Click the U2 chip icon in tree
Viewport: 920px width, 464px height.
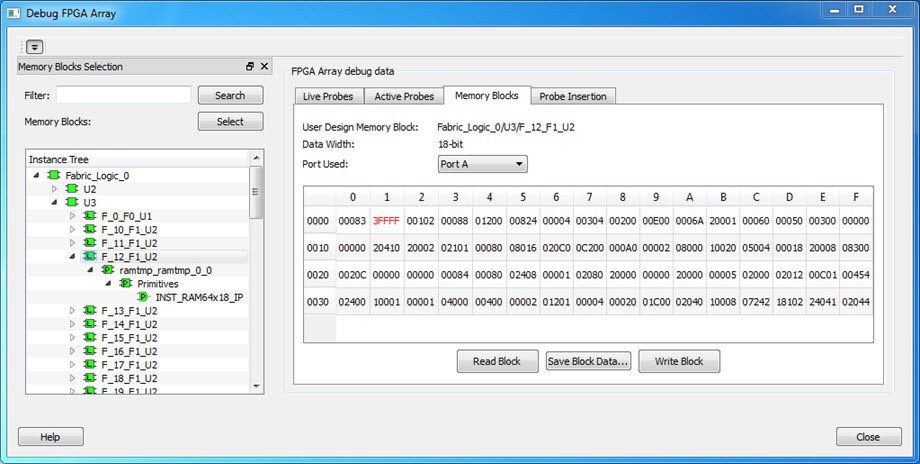click(x=72, y=188)
